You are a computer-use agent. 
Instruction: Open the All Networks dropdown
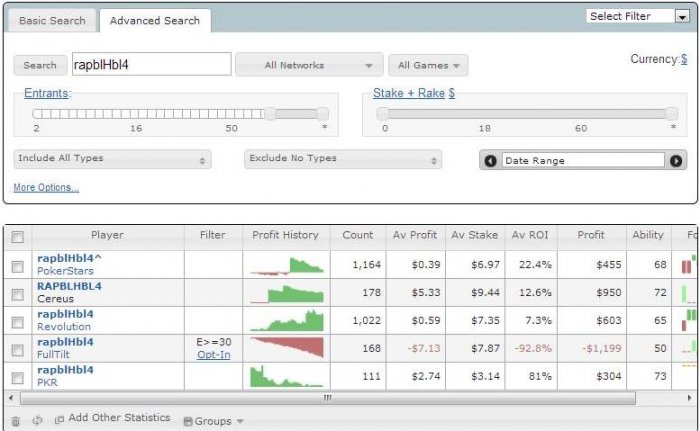[x=309, y=65]
